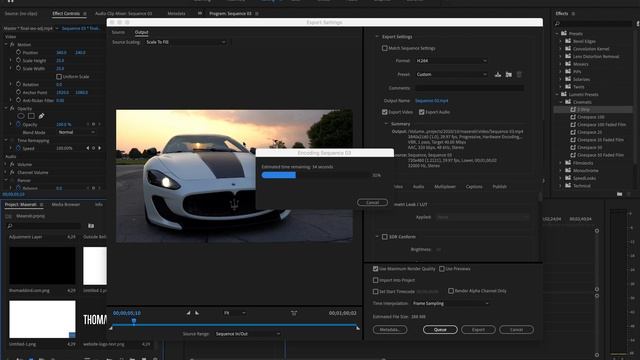The width and height of the screenshot is (640, 360).
Task: Toggle Anti-flicker Filter stopwatch
Action: click(x=18, y=100)
